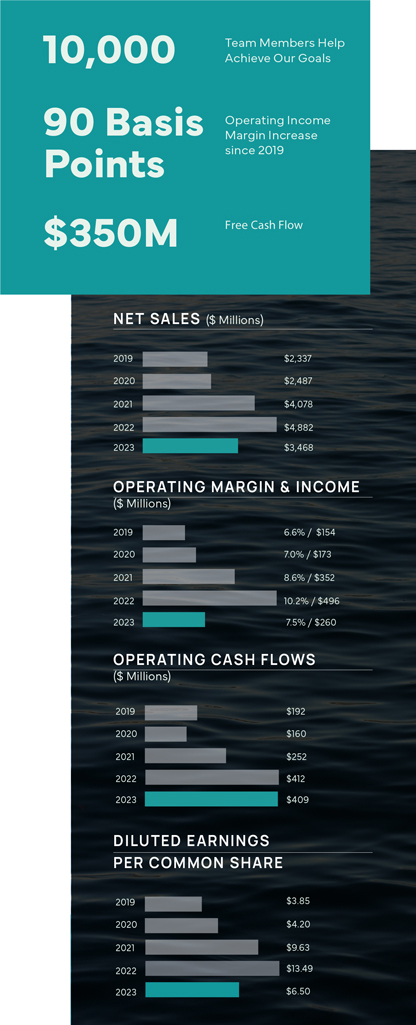Click the DILUTED EARNINGS PER COMMON SHARE heading
The width and height of the screenshot is (416, 1025).
point(198,852)
